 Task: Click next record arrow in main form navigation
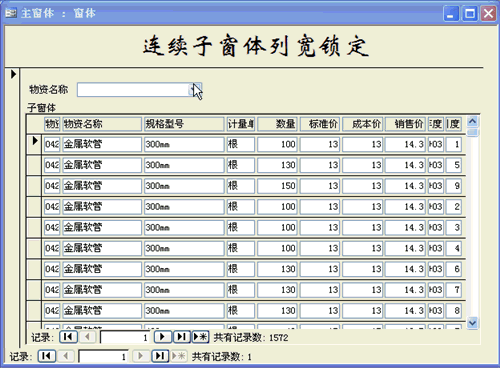pos(141,356)
